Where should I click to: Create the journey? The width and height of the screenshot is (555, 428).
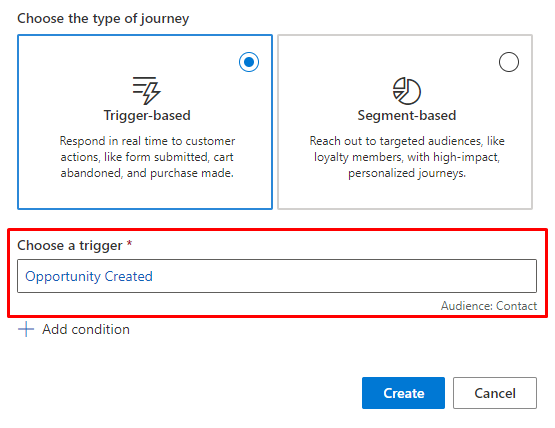pyautogui.click(x=403, y=393)
